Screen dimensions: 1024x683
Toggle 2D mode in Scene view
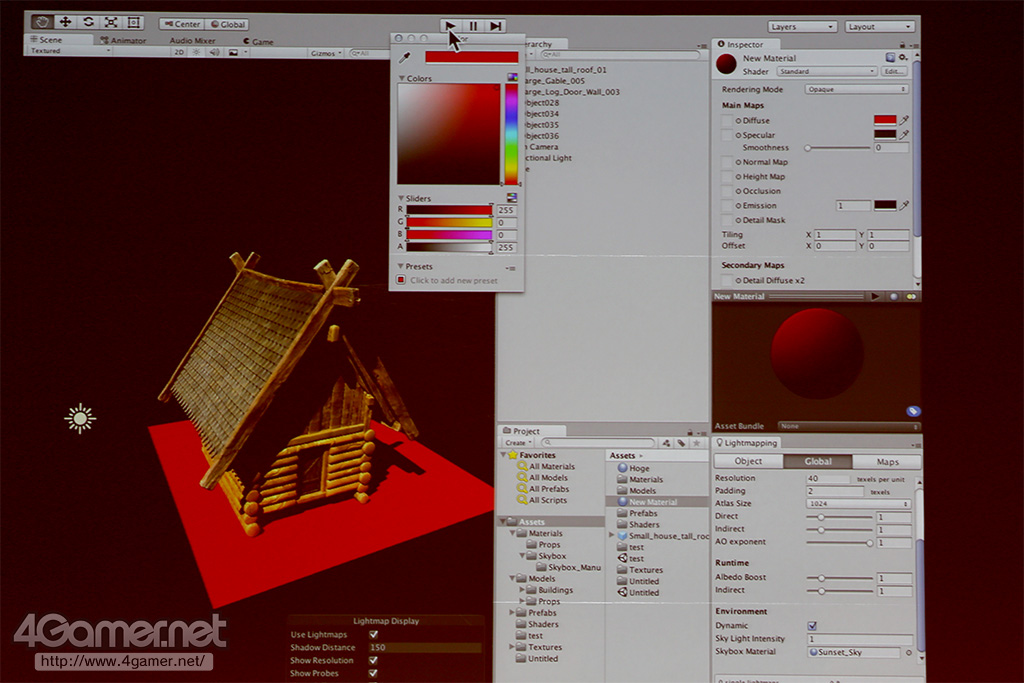pyautogui.click(x=179, y=52)
